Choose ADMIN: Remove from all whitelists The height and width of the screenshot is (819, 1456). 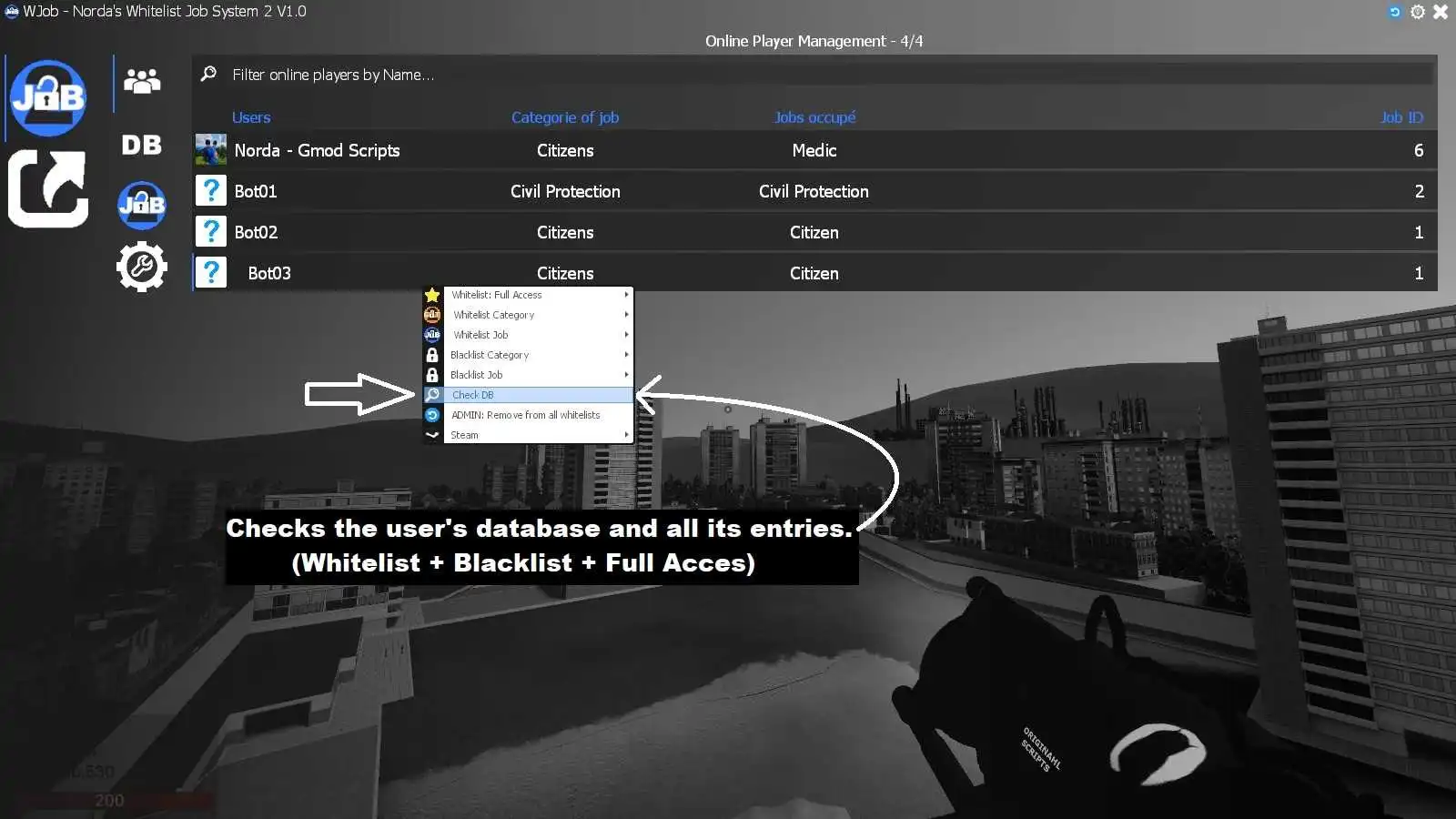click(526, 414)
